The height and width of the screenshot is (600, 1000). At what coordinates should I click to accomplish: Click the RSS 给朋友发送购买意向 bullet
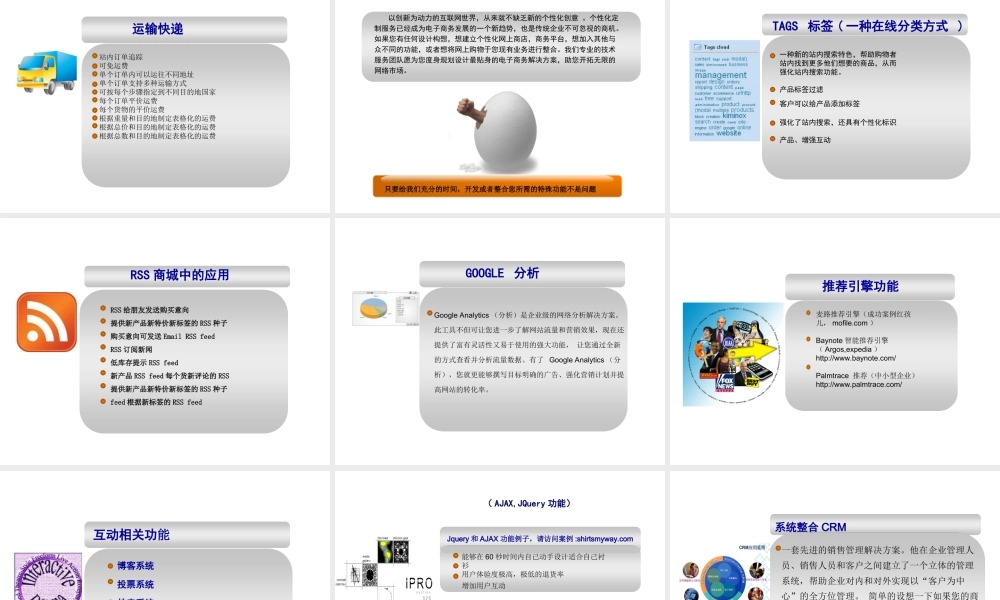149,310
